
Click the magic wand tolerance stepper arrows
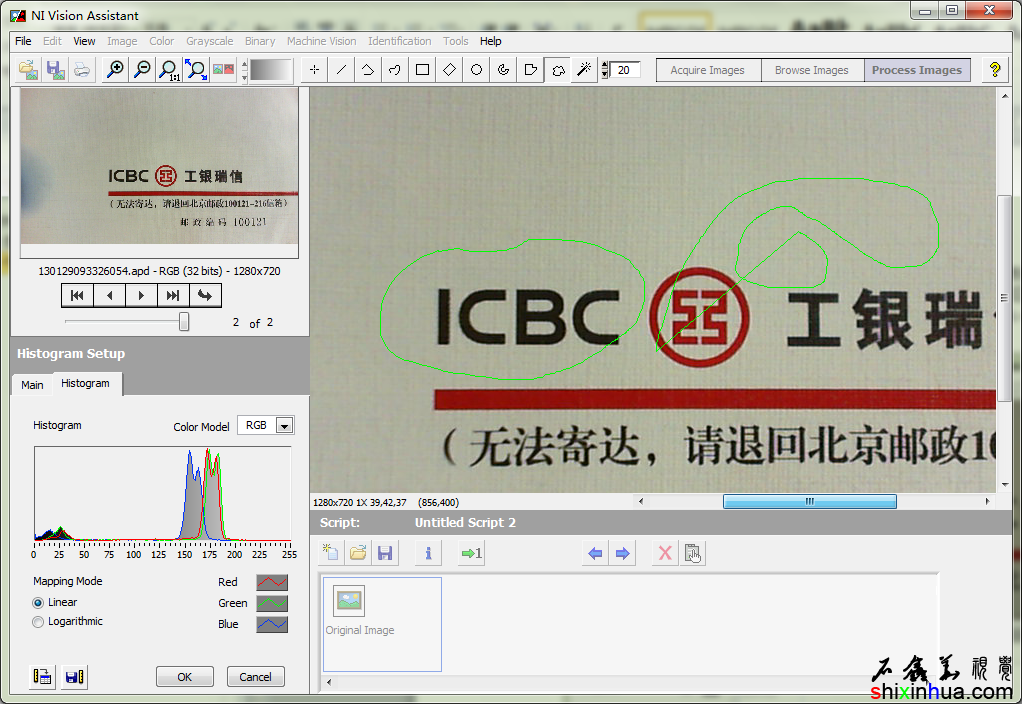(x=604, y=70)
